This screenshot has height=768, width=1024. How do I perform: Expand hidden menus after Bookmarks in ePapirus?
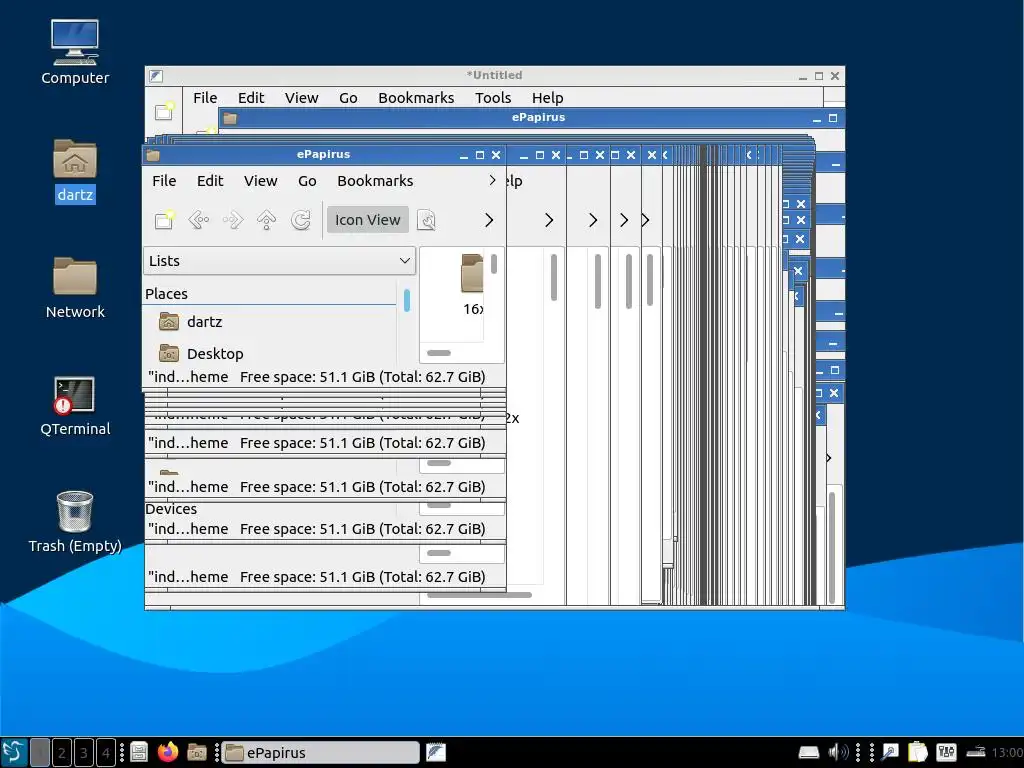click(x=492, y=180)
